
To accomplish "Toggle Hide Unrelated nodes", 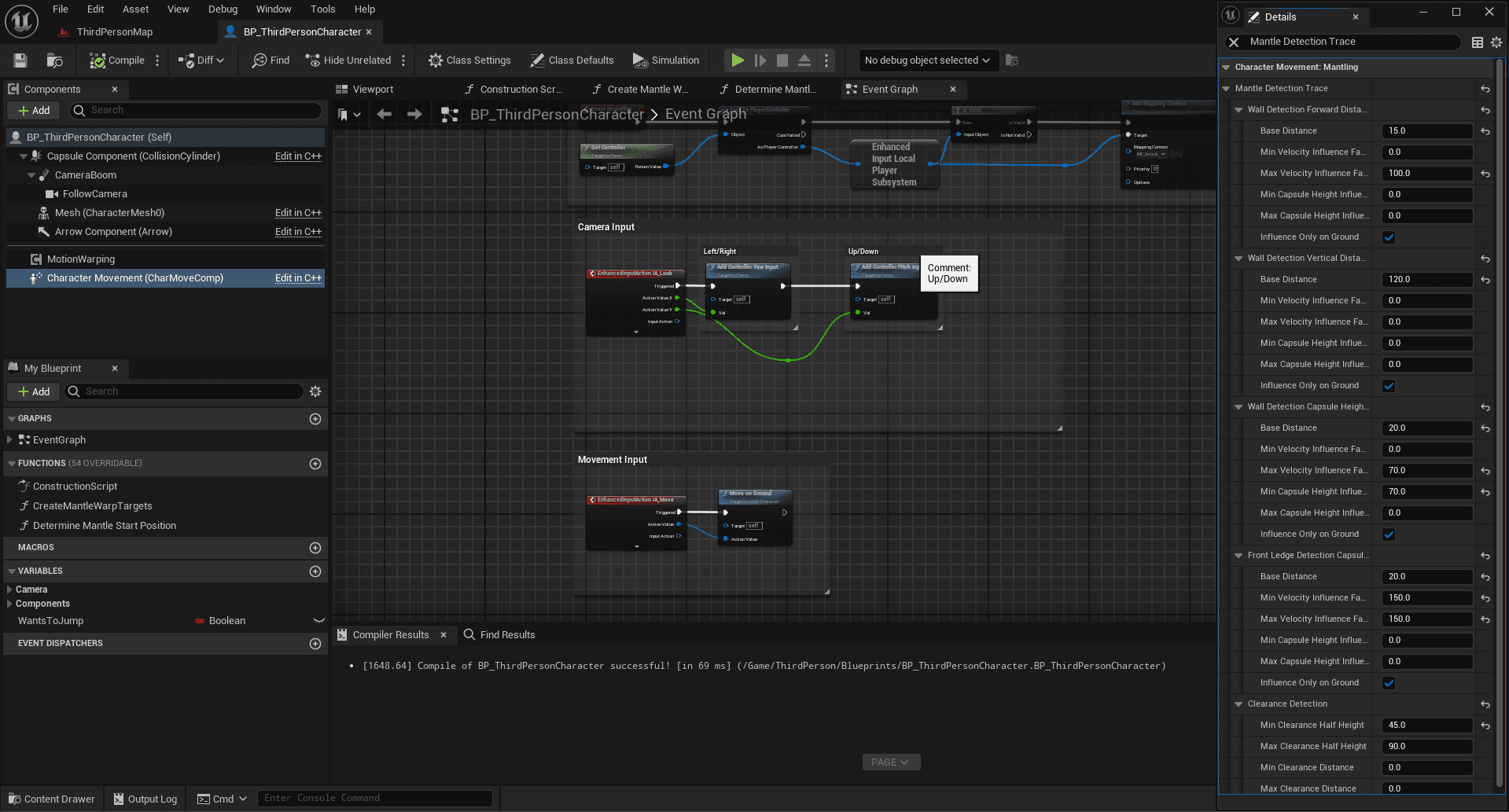I will [348, 61].
